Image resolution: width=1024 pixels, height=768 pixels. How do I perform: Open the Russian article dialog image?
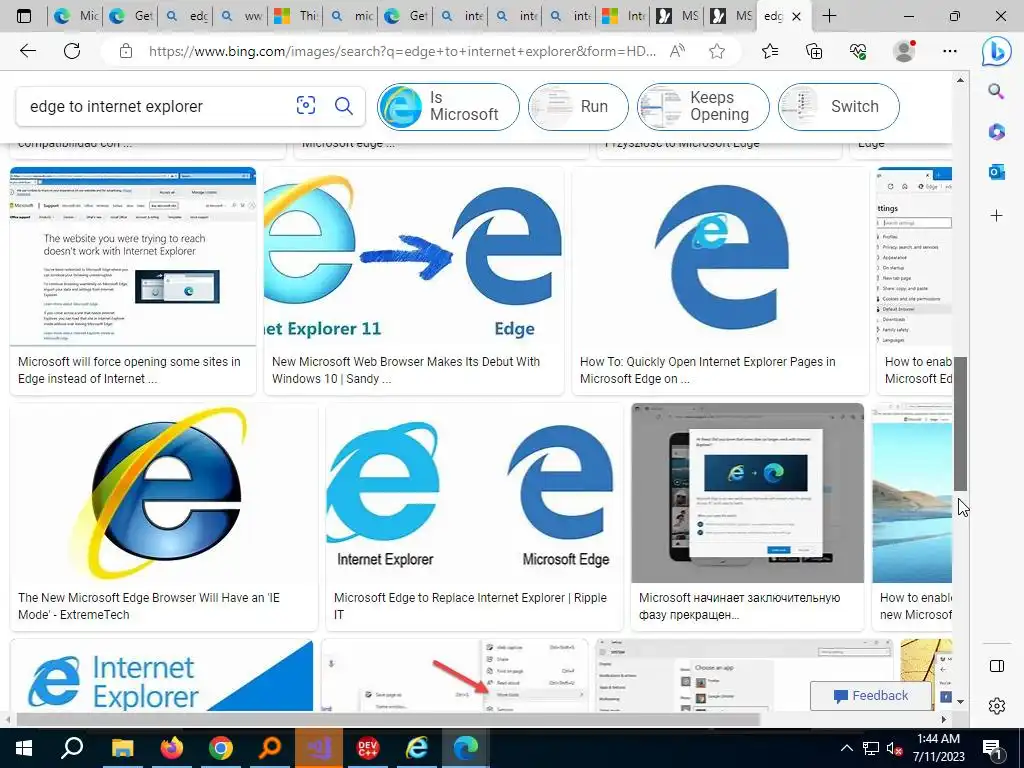pyautogui.click(x=747, y=493)
